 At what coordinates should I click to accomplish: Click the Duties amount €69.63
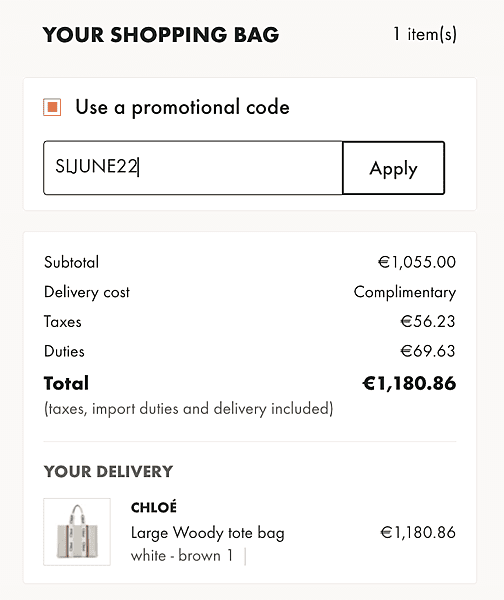tap(428, 351)
